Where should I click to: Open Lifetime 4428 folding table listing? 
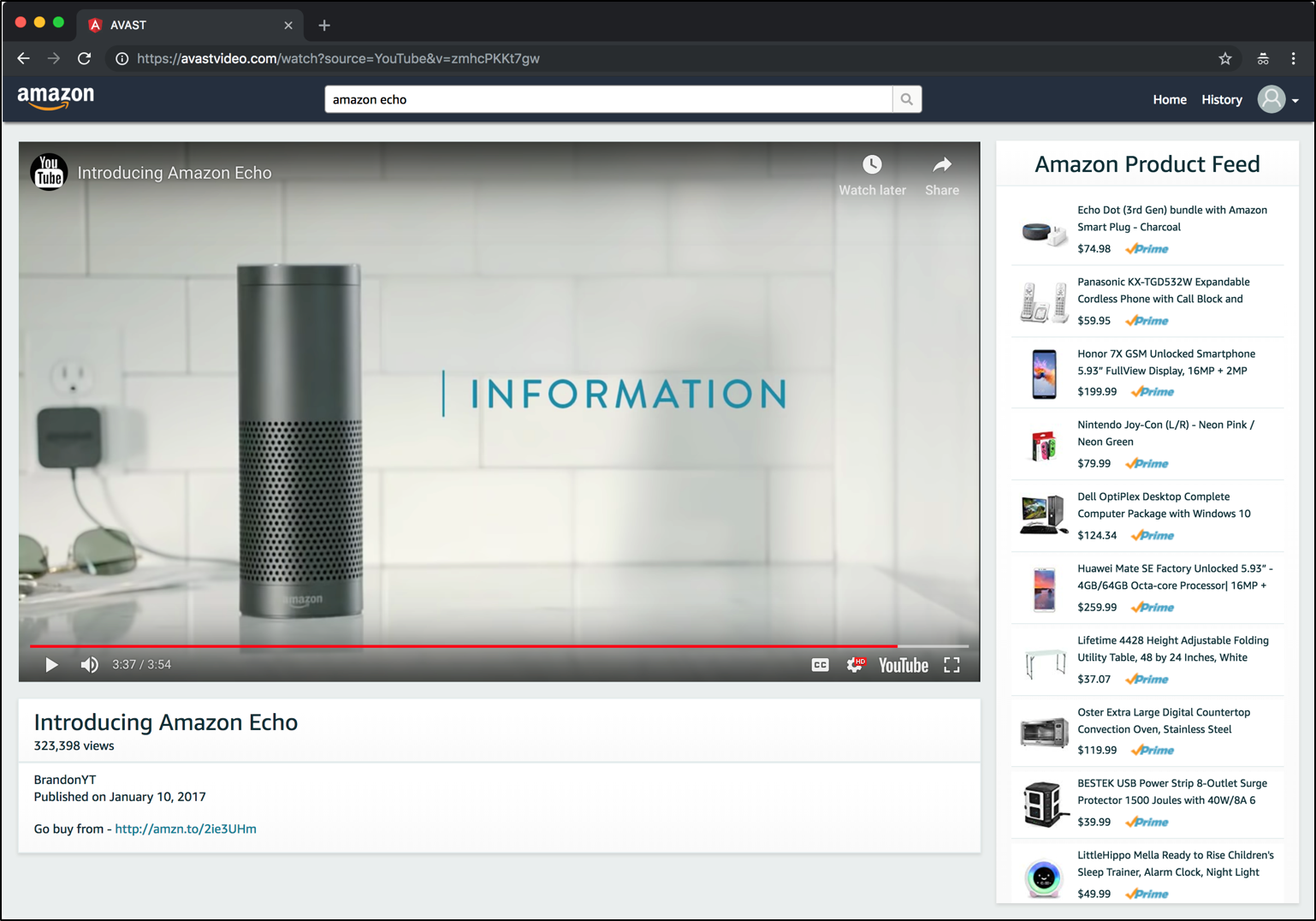click(1173, 649)
